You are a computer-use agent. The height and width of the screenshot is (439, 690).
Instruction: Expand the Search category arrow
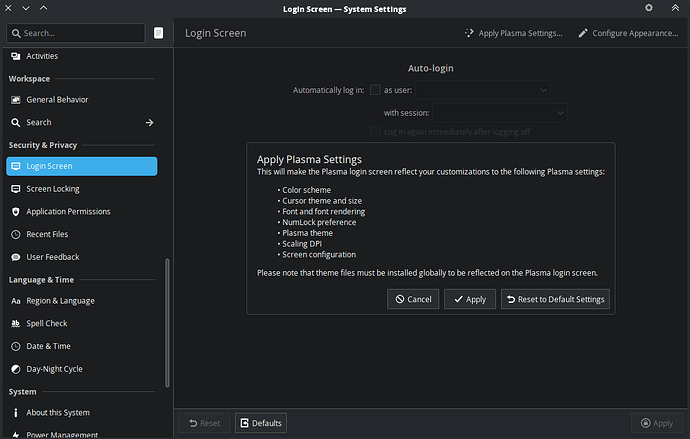[x=149, y=122]
